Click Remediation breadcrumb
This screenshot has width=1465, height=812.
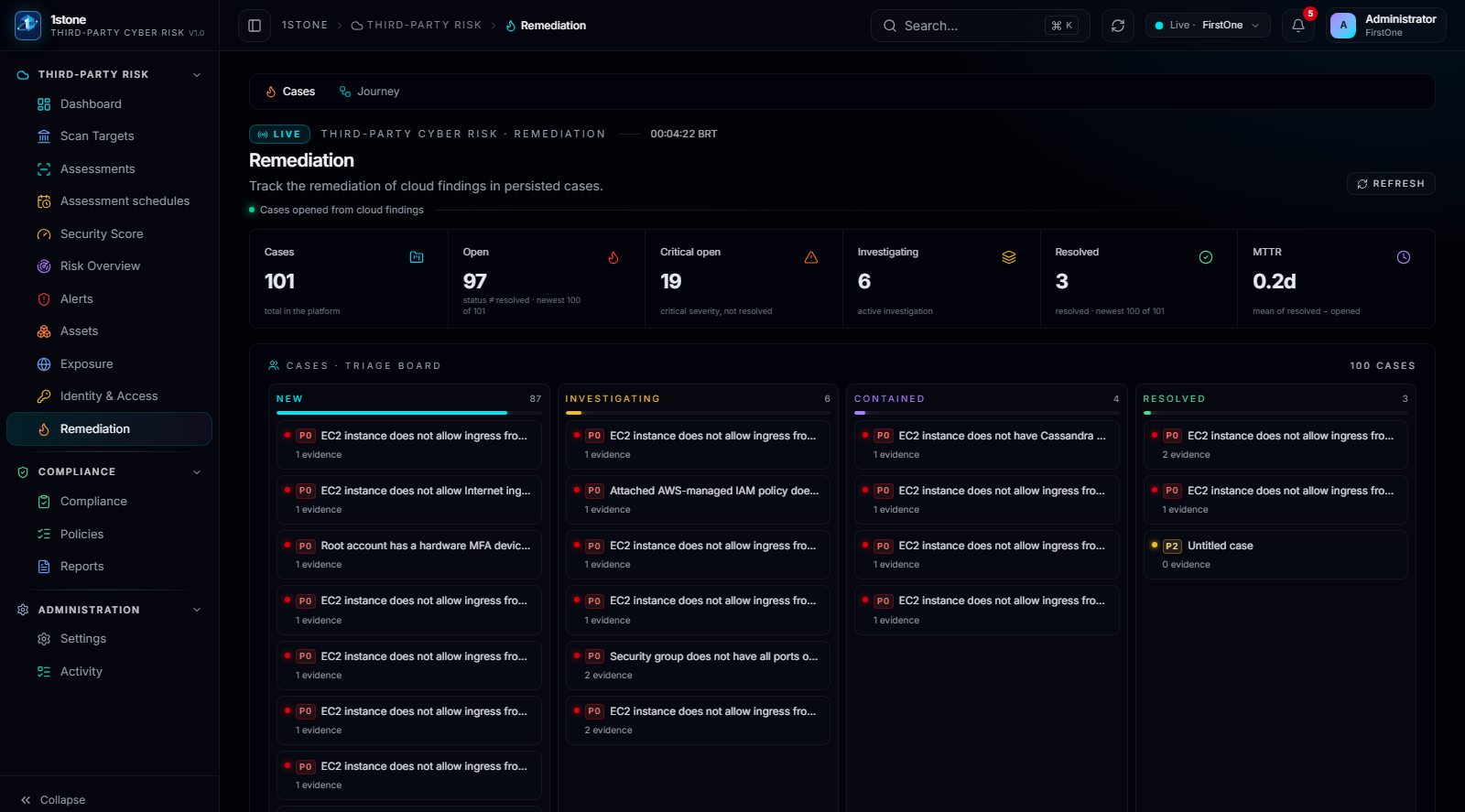click(x=546, y=26)
